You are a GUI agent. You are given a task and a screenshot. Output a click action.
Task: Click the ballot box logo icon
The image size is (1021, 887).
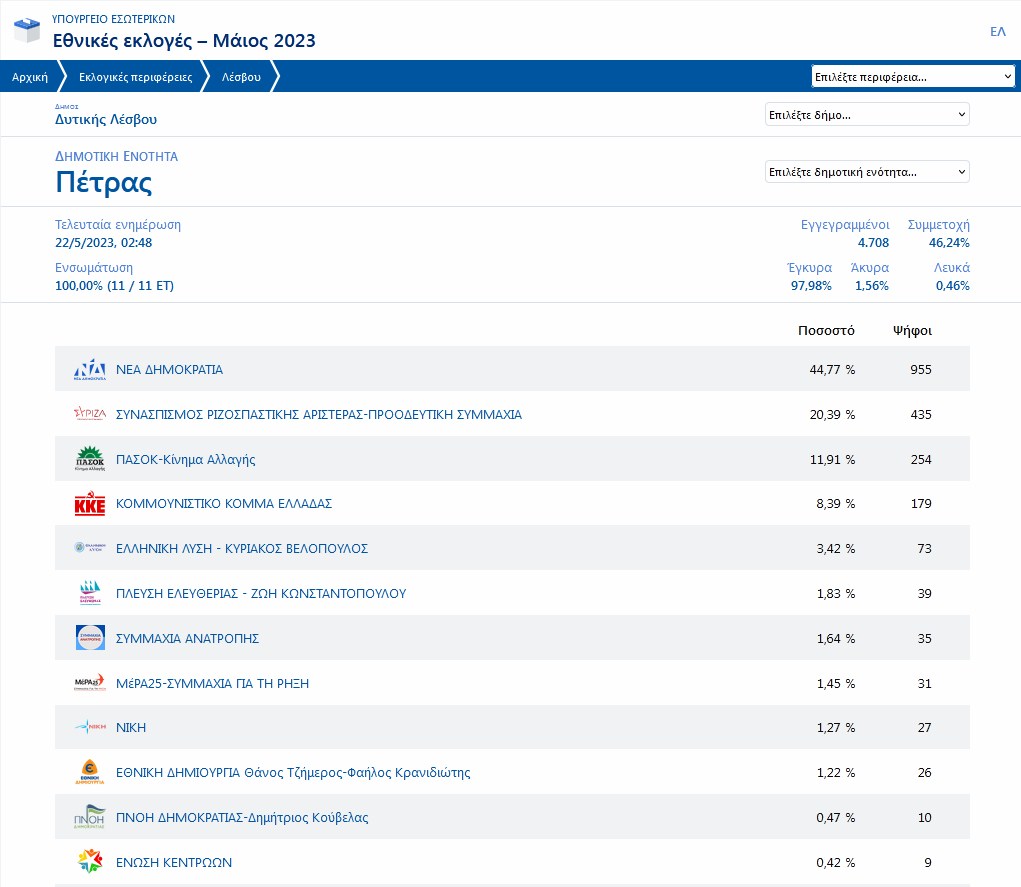coord(27,31)
